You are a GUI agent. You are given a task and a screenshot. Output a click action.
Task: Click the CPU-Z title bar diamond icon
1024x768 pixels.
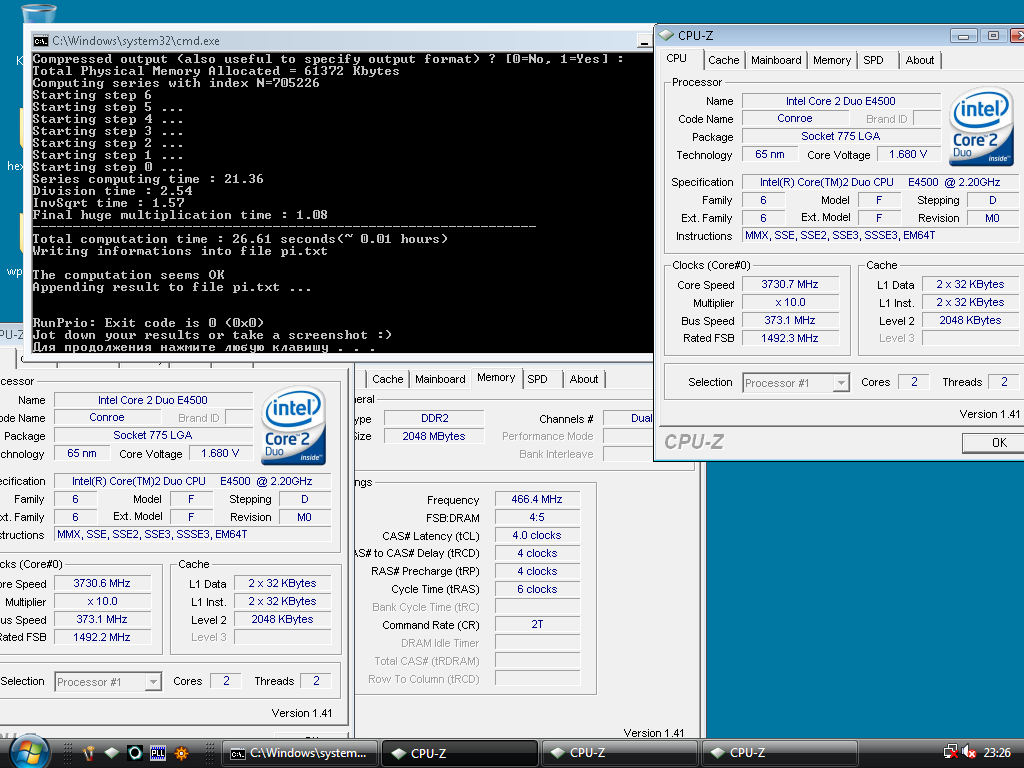(x=666, y=35)
